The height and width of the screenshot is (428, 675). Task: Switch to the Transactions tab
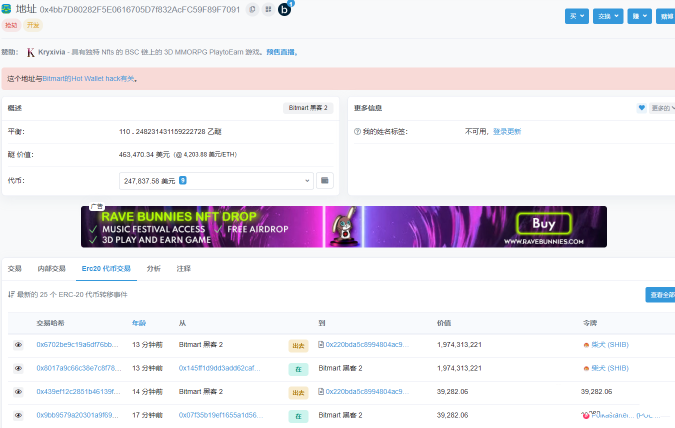[15, 269]
